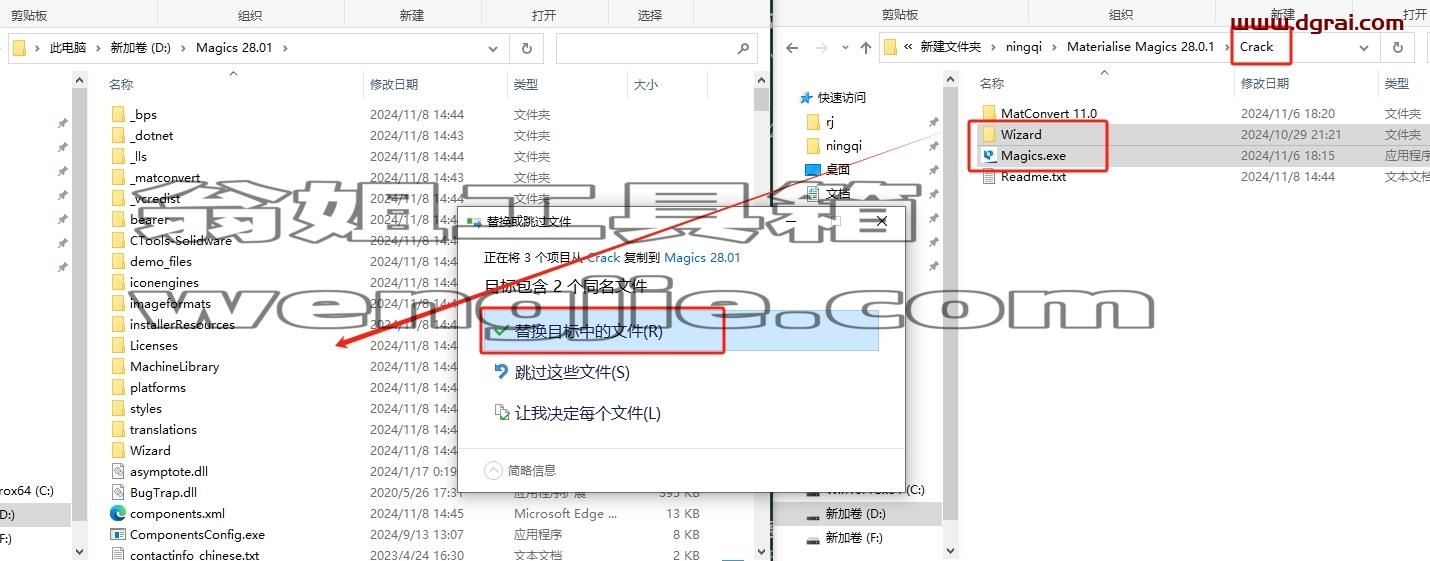Select installerResources folder name
1430x561 pixels.
point(182,324)
